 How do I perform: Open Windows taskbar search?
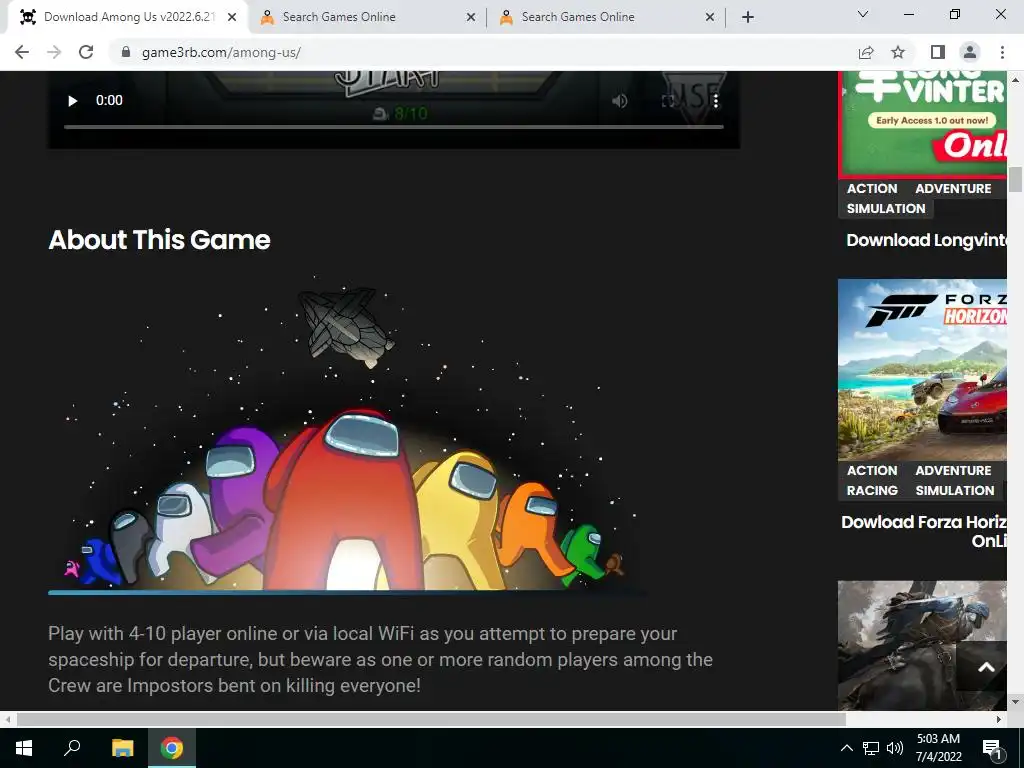click(72, 748)
